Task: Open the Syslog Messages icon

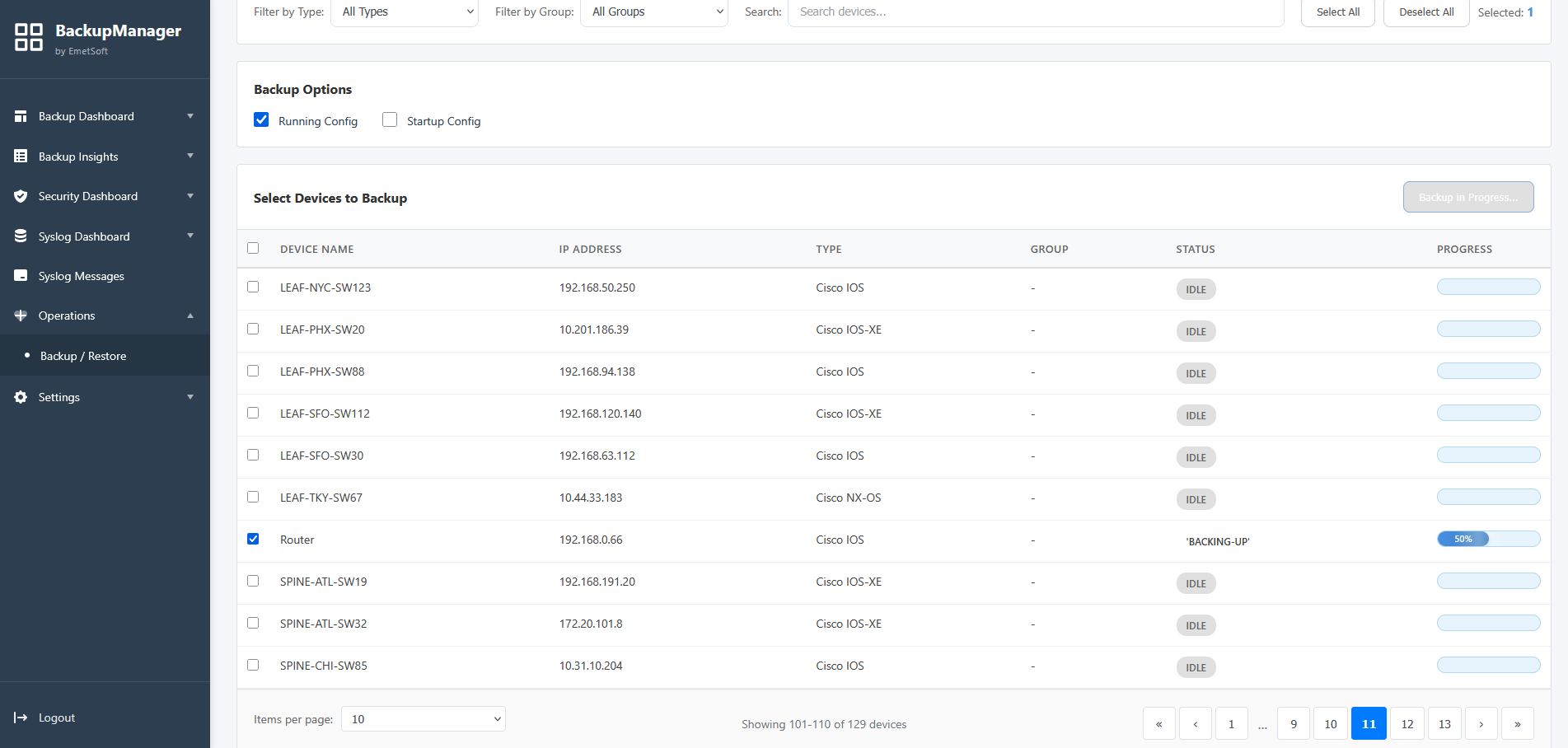Action: tap(21, 275)
